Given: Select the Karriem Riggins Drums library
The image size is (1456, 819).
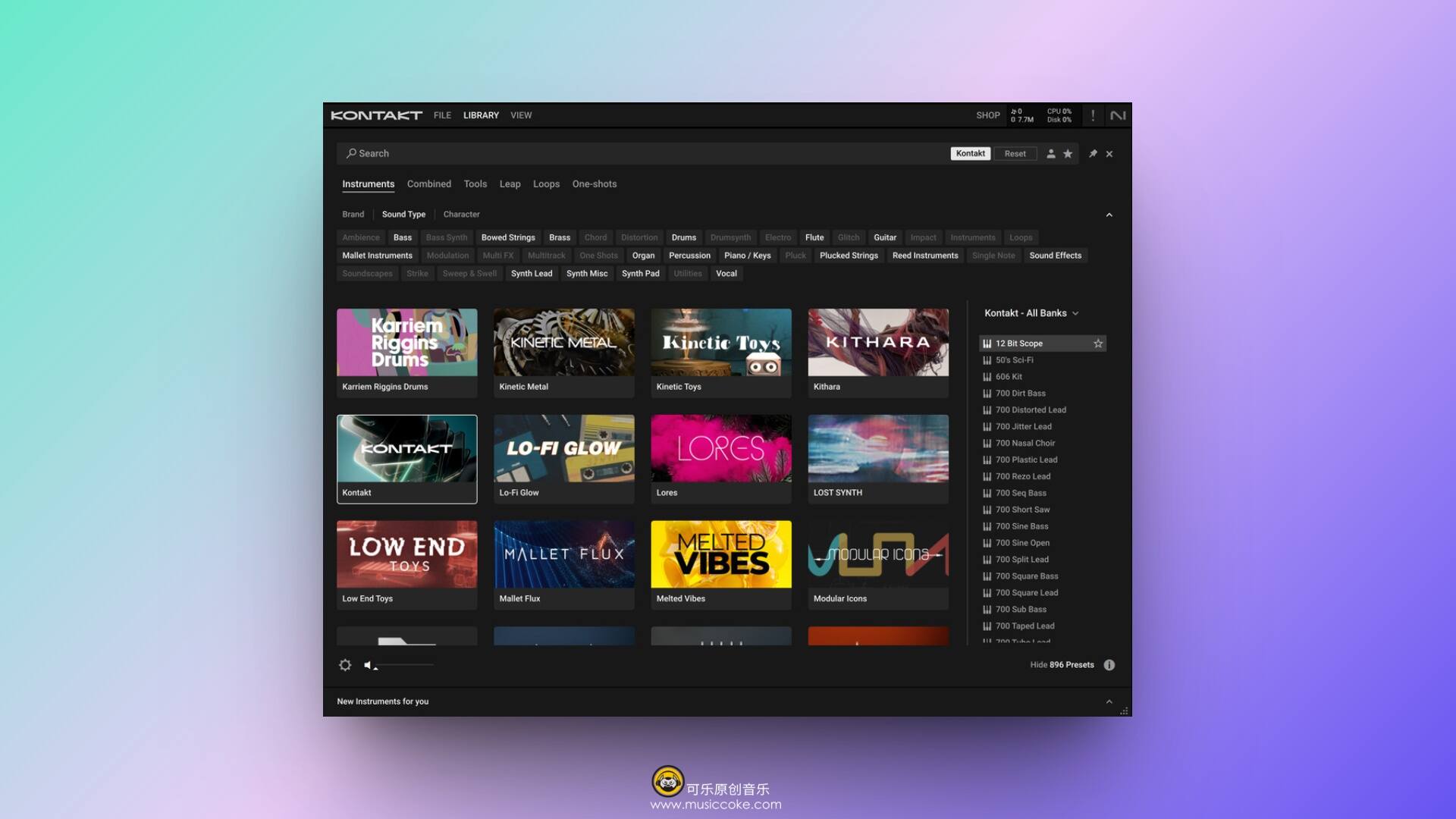Looking at the screenshot, I should click(407, 353).
